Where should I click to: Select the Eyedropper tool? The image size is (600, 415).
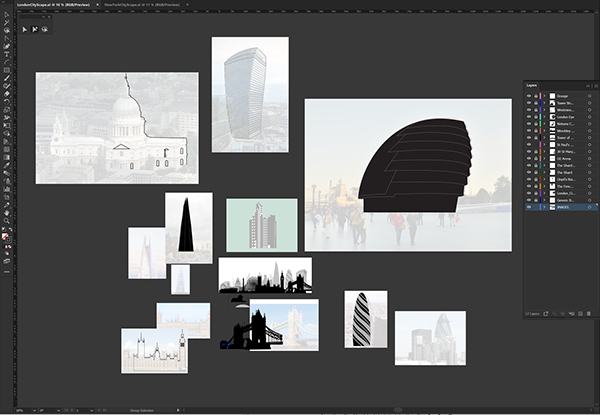pyautogui.click(x=7, y=165)
